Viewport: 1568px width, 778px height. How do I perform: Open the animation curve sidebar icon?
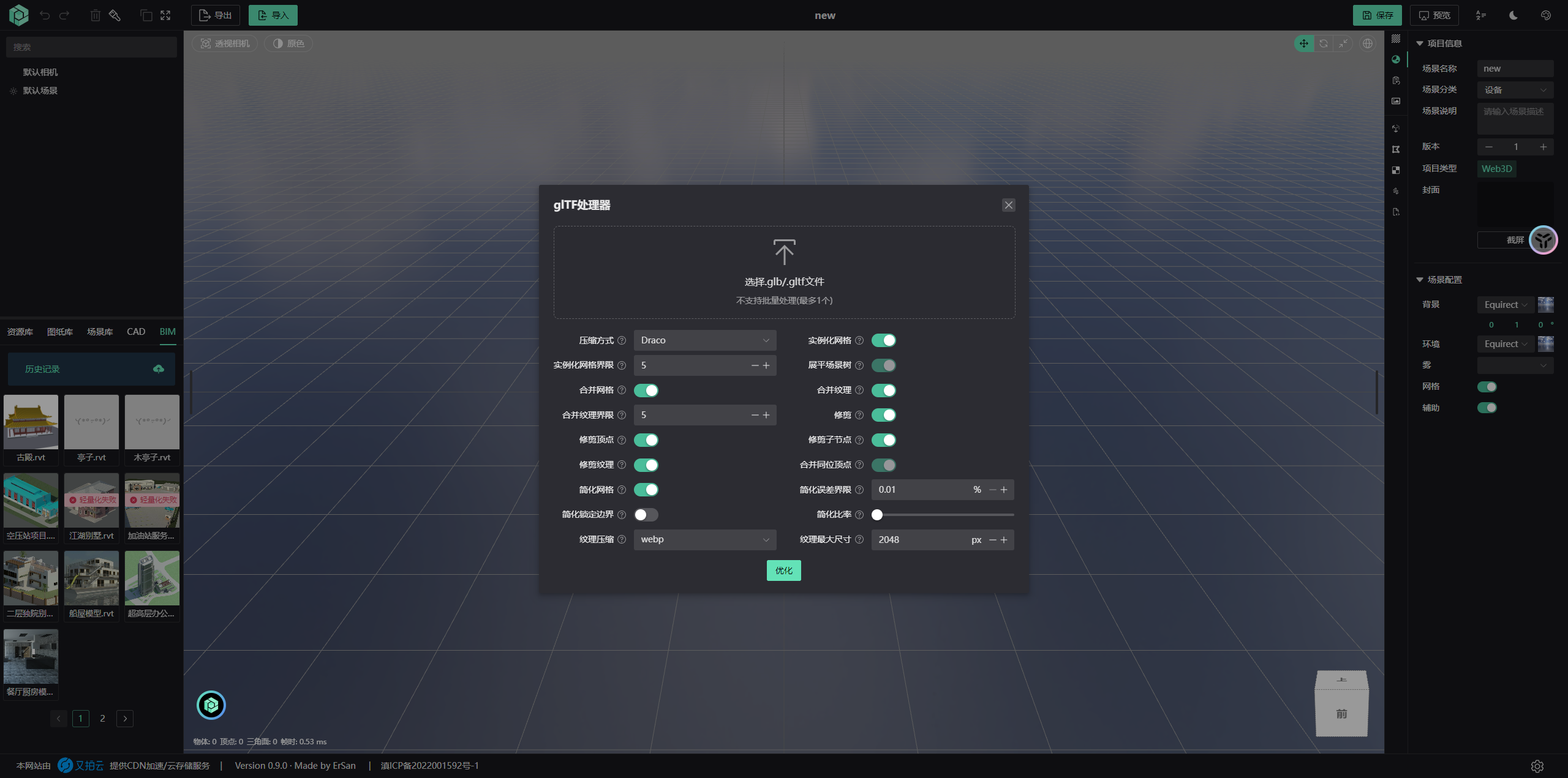1396,191
